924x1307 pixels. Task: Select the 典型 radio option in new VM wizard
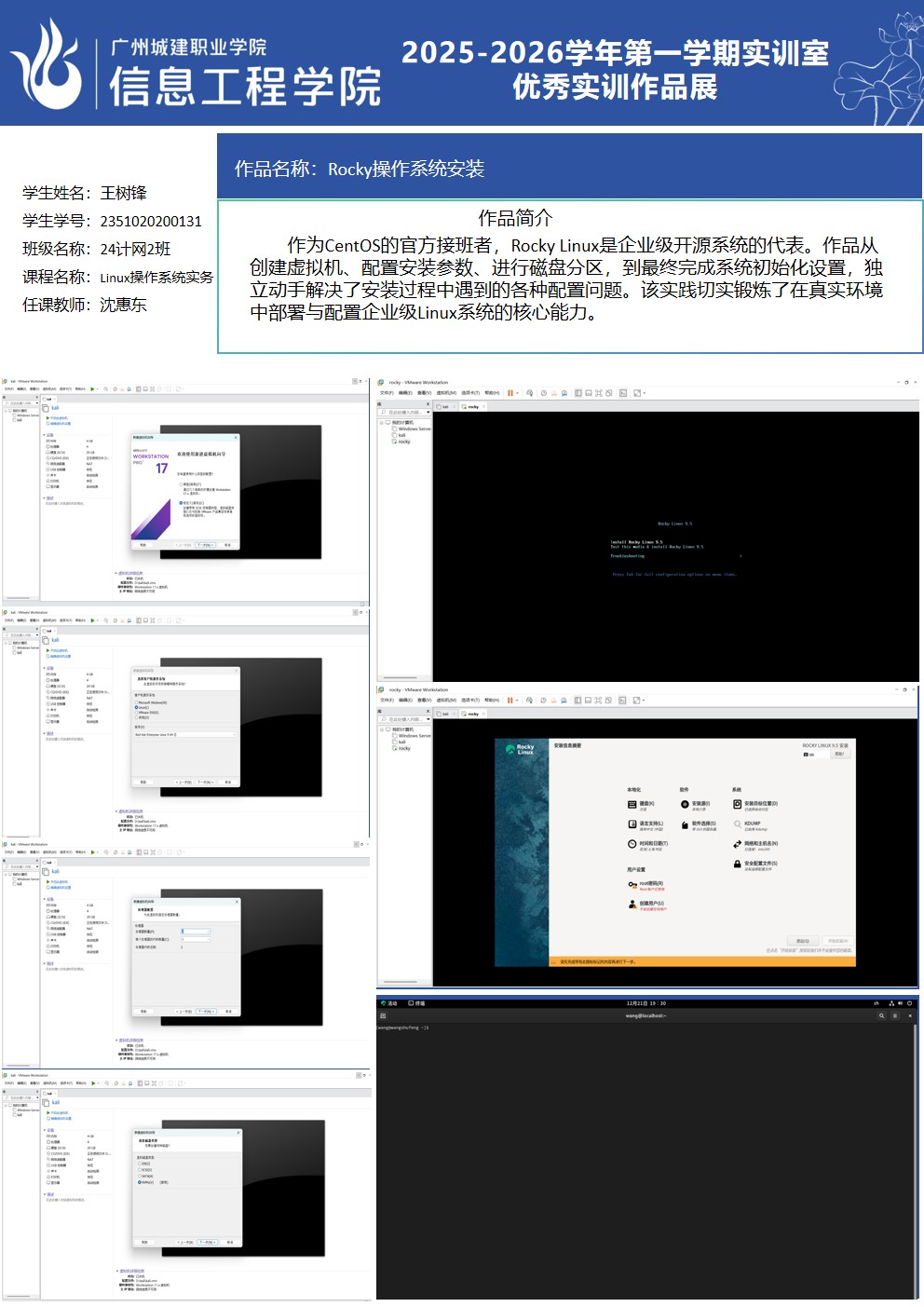click(181, 484)
